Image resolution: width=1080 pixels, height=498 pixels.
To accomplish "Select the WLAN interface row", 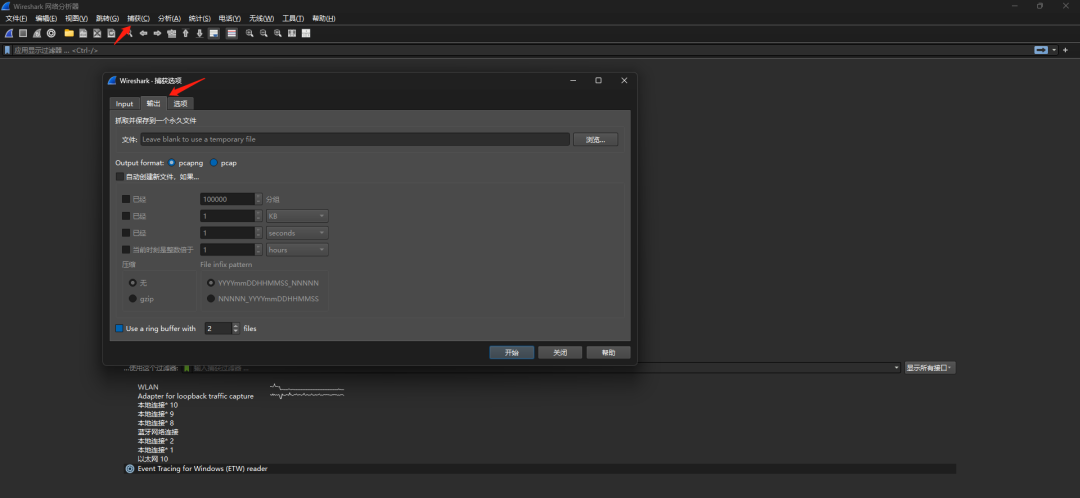I will (x=148, y=387).
